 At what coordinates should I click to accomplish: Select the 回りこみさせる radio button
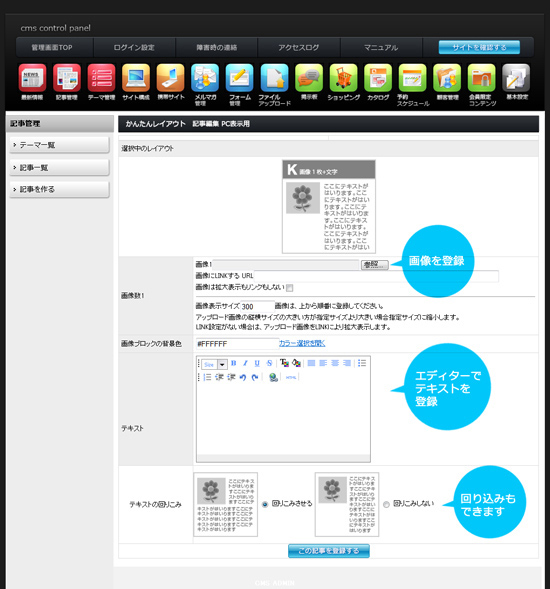(x=265, y=504)
